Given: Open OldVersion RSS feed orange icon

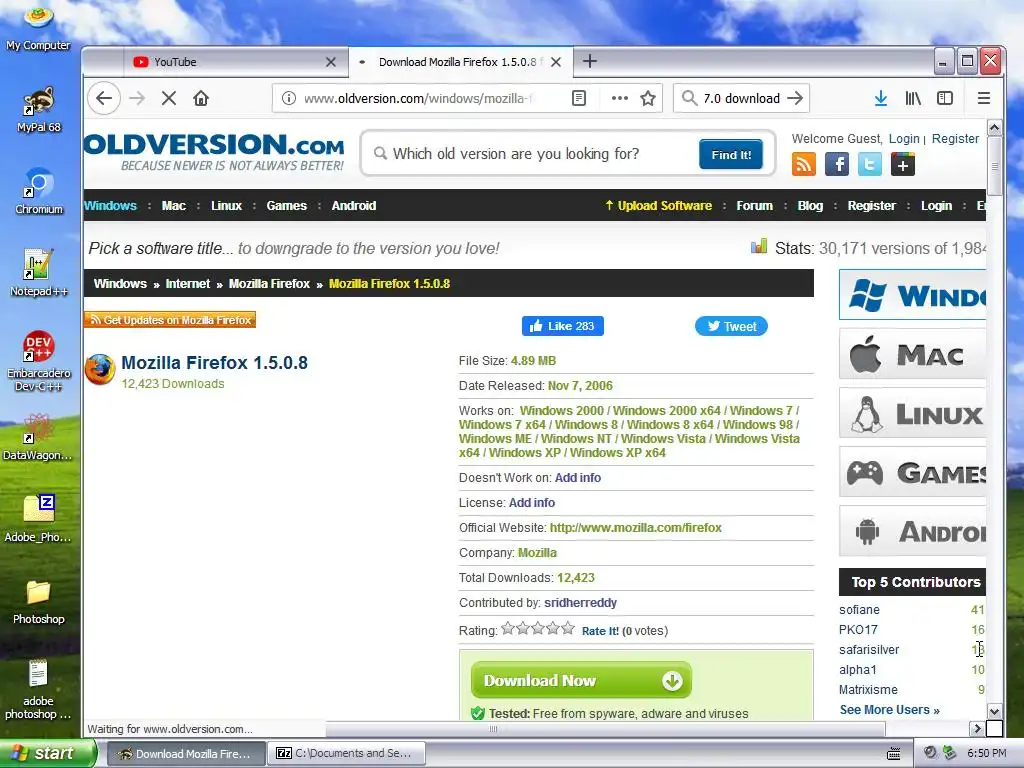Looking at the screenshot, I should (x=803, y=164).
